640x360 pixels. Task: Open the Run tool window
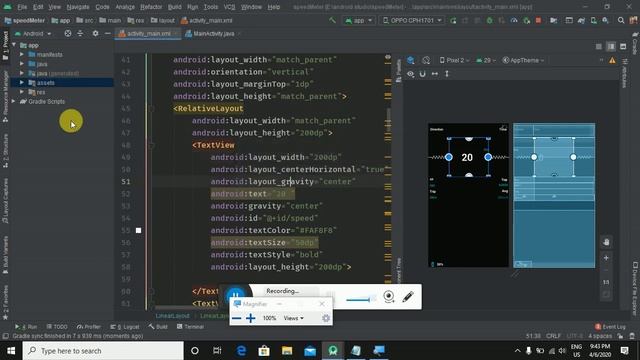click(26, 327)
